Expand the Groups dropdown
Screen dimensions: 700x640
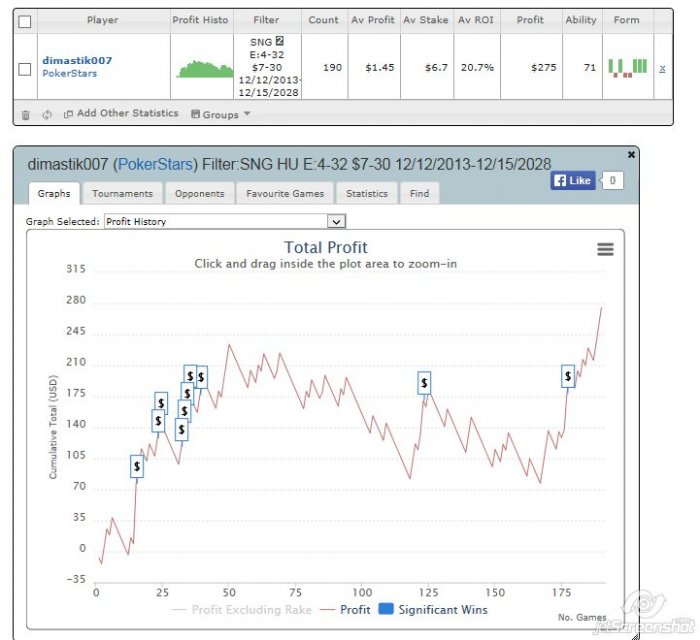tap(221, 114)
